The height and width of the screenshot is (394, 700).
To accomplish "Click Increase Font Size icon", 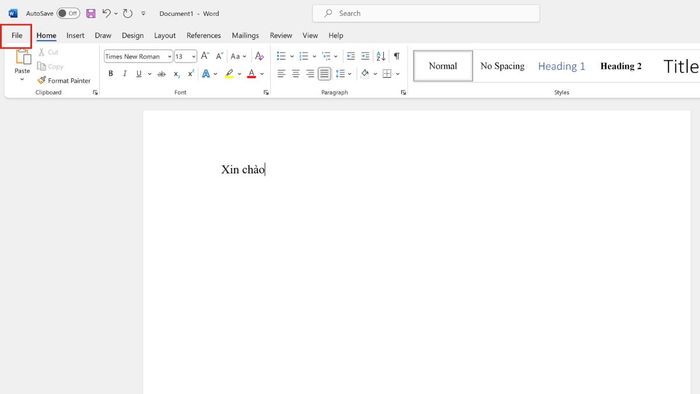I will (205, 56).
